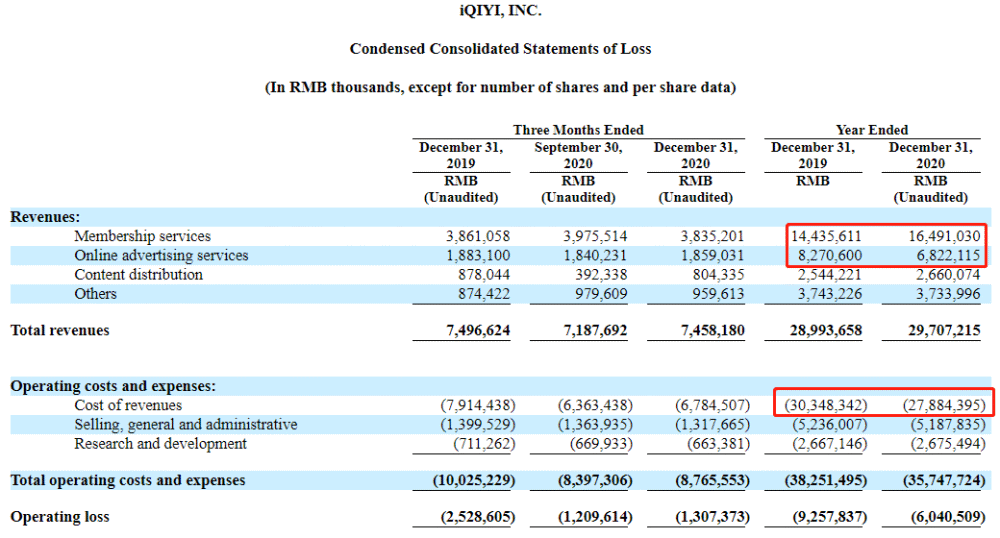Select operating loss value (9,257,837)
This screenshot has width=1000, height=538.
[830, 517]
